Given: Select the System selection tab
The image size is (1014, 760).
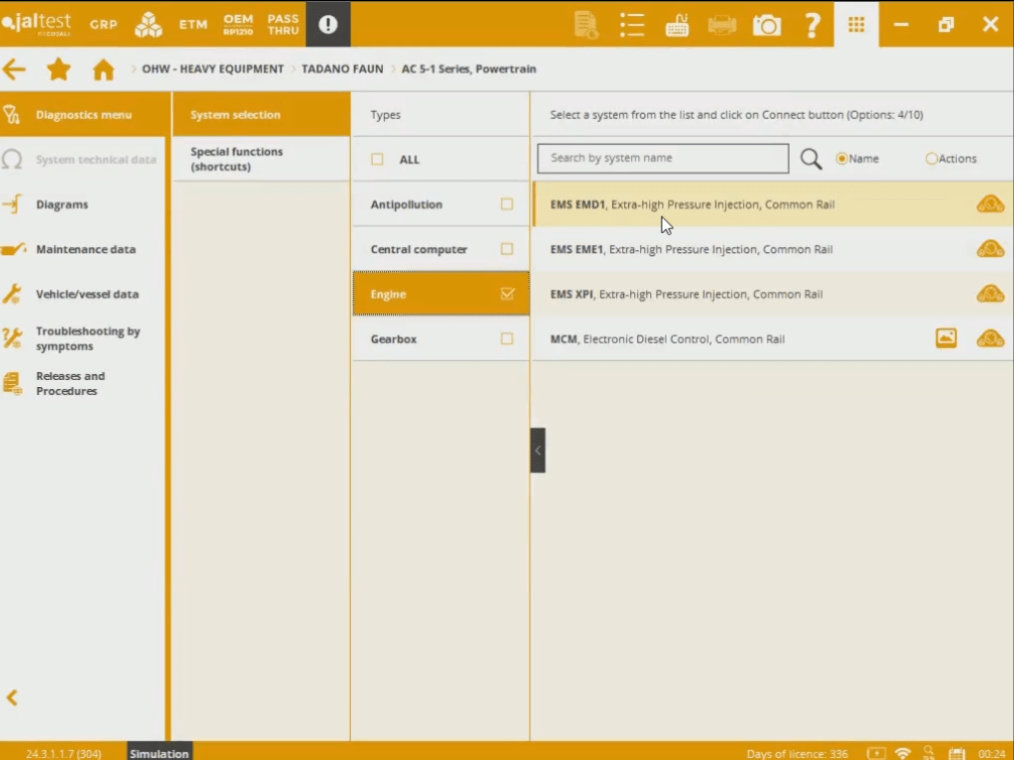Looking at the screenshot, I should 261,114.
